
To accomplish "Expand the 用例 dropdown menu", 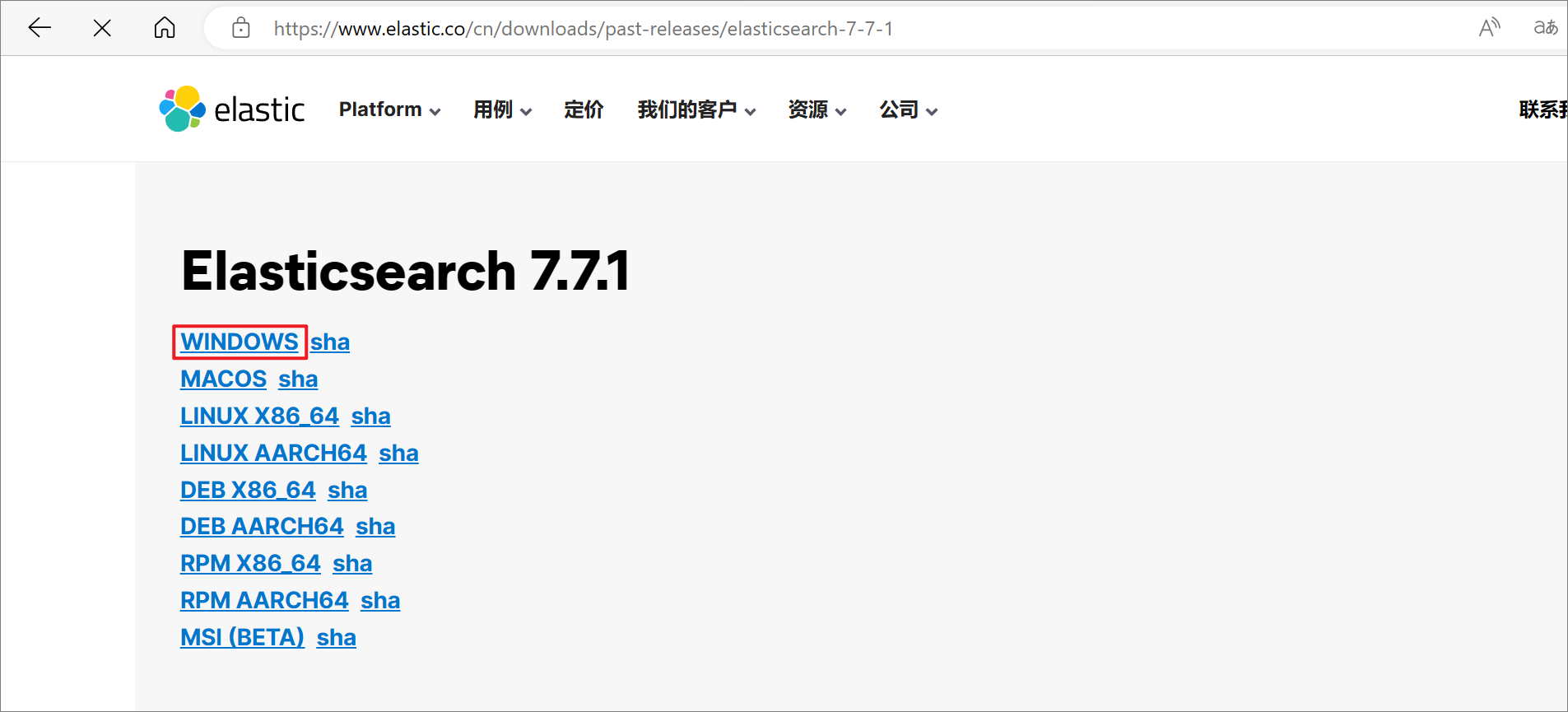I will click(502, 109).
